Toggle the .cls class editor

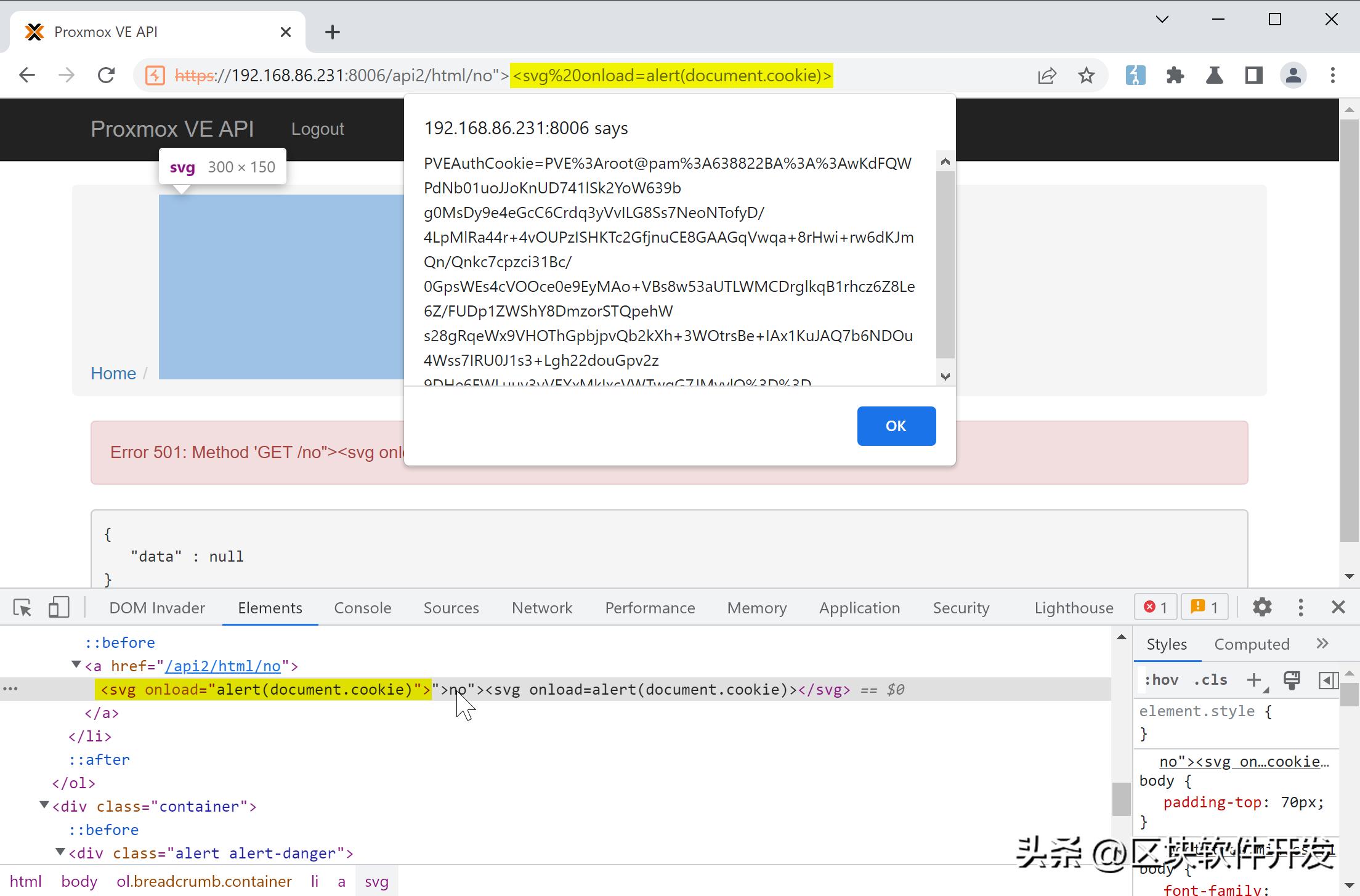click(1210, 679)
